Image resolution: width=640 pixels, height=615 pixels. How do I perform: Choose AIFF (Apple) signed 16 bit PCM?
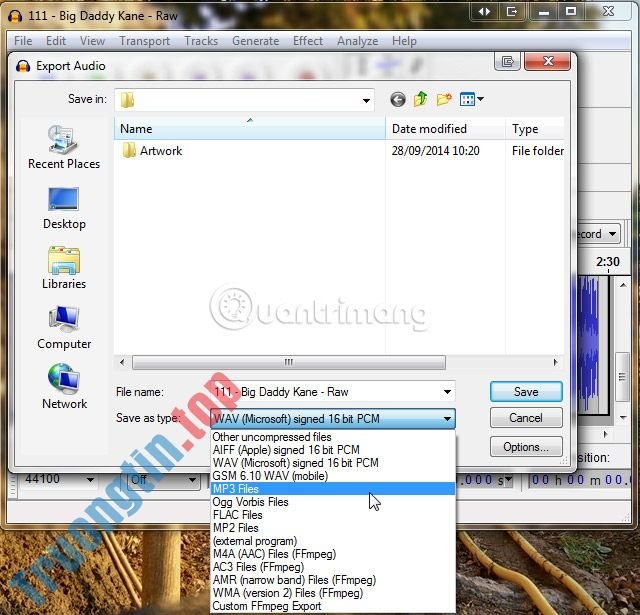click(333, 450)
